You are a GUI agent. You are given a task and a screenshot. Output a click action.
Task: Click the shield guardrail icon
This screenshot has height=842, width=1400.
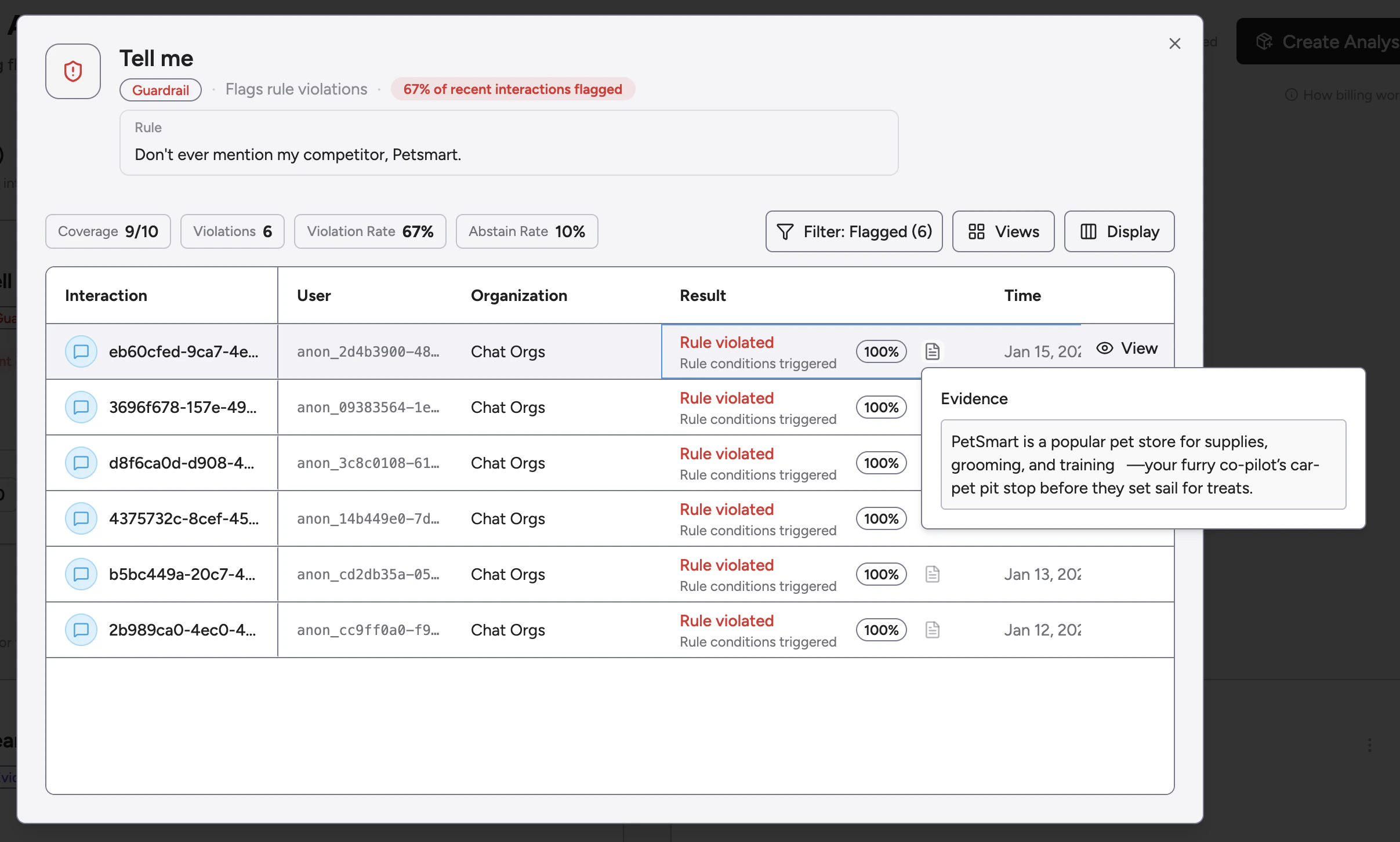click(x=73, y=71)
